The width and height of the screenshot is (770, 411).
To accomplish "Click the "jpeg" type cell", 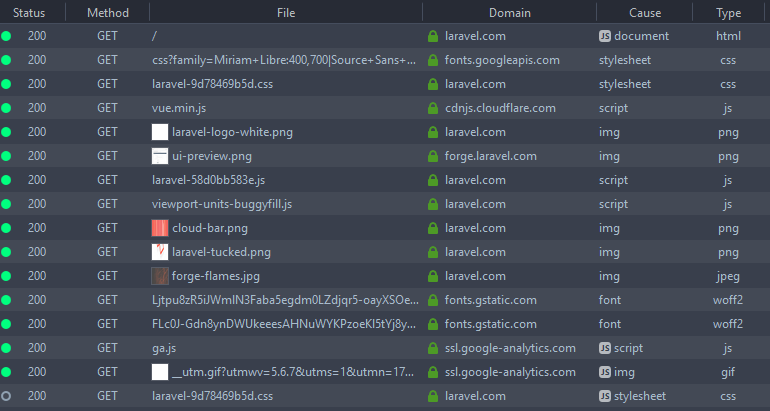I will click(x=728, y=276).
